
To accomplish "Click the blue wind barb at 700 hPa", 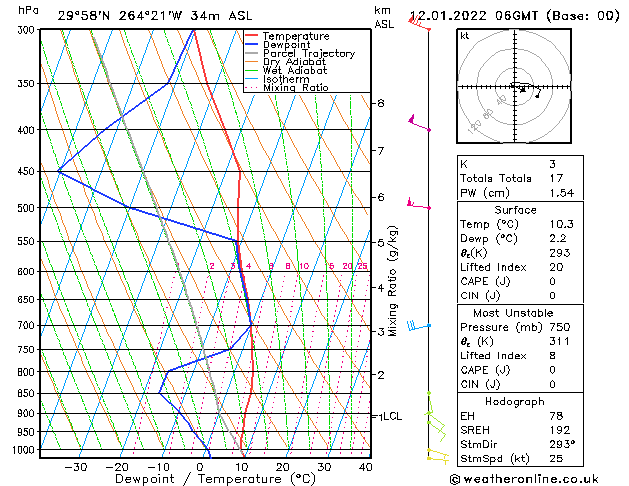I will coord(419,326).
